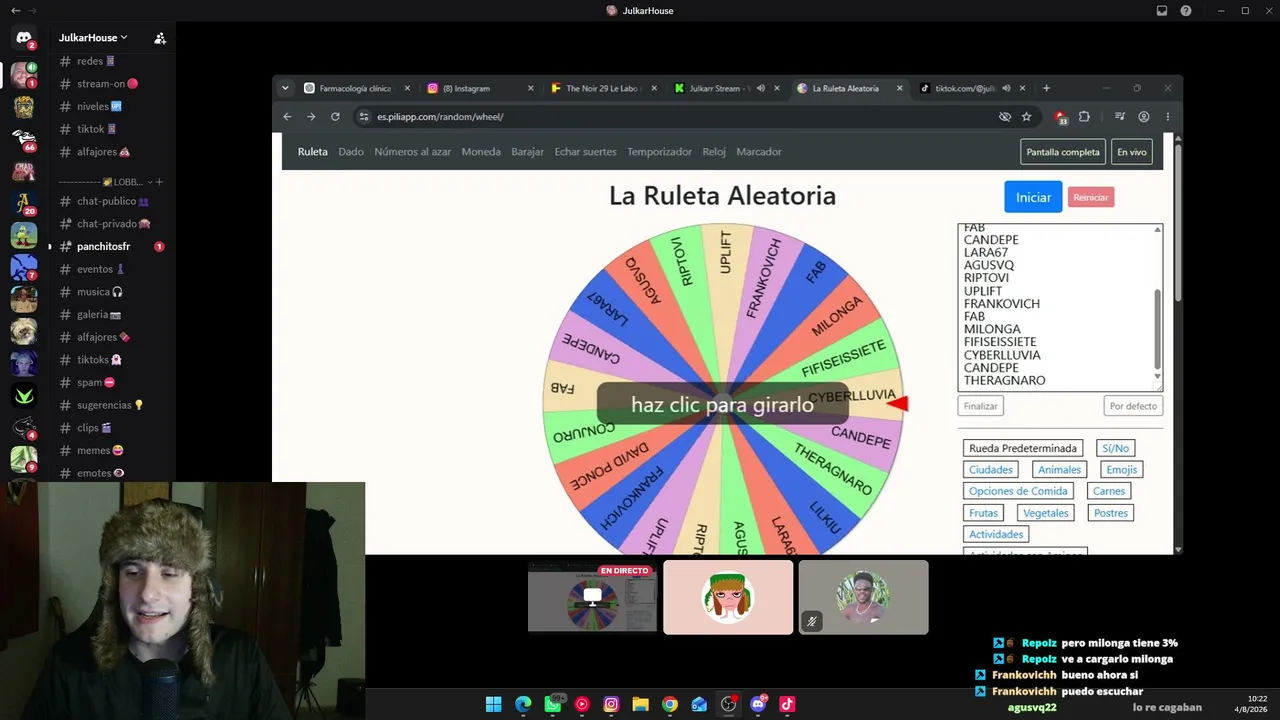This screenshot has height=720, width=1280.
Task: Open the EN DIRECTO screen share thumbnail
Action: click(x=592, y=597)
